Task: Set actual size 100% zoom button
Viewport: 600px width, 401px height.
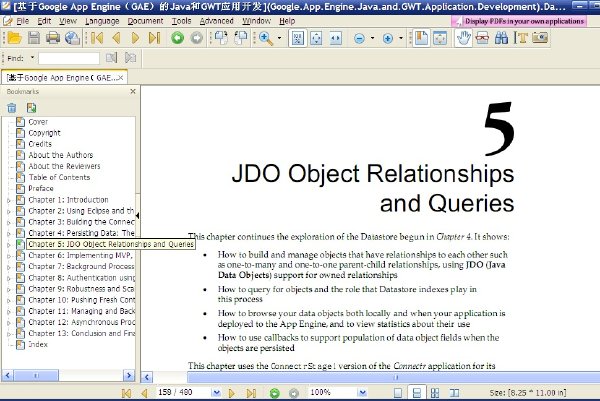Action: click(x=298, y=38)
